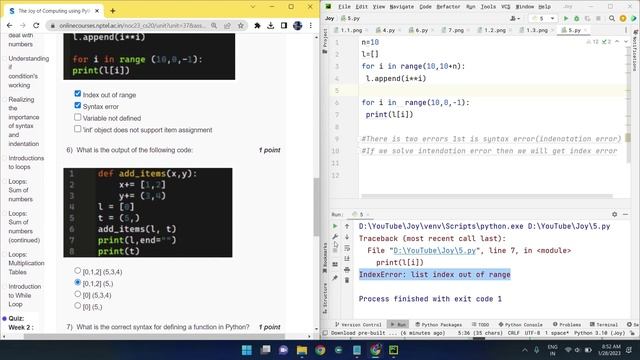The image size is (640, 360).
Task: Open run configuration wrench in Run panel
Action: click(x=335, y=237)
